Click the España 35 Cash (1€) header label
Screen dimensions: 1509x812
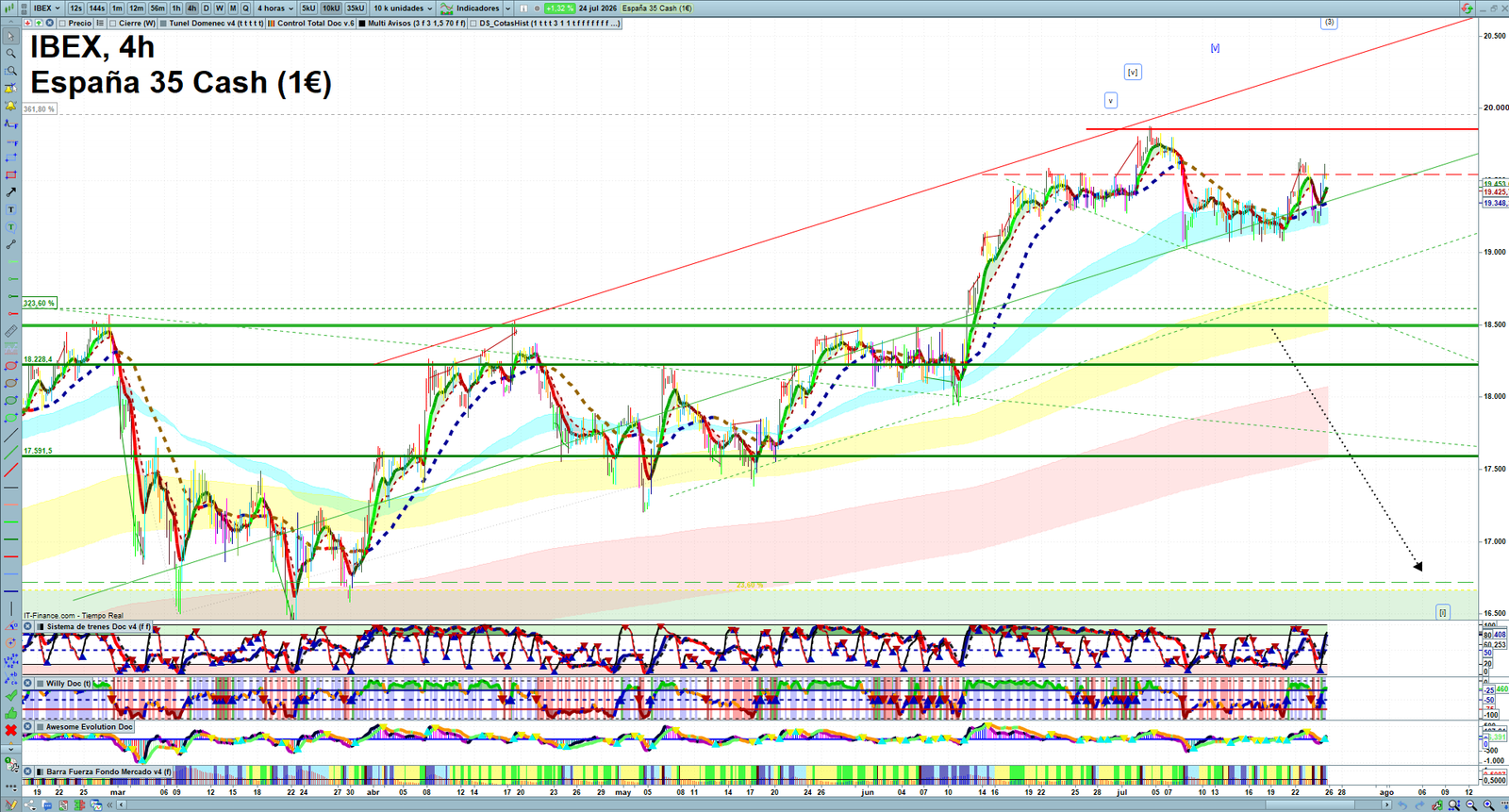[657, 8]
